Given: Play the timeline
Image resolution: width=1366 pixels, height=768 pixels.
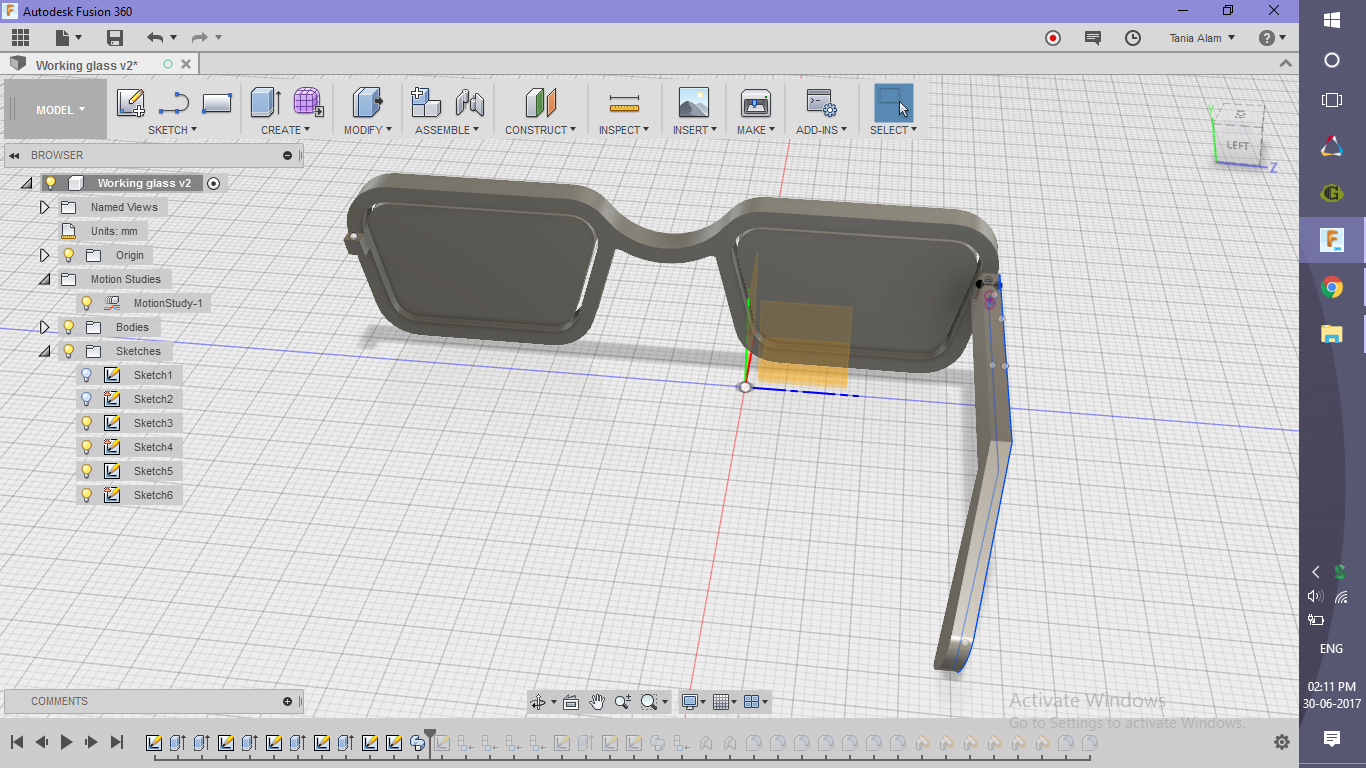Looking at the screenshot, I should (66, 742).
